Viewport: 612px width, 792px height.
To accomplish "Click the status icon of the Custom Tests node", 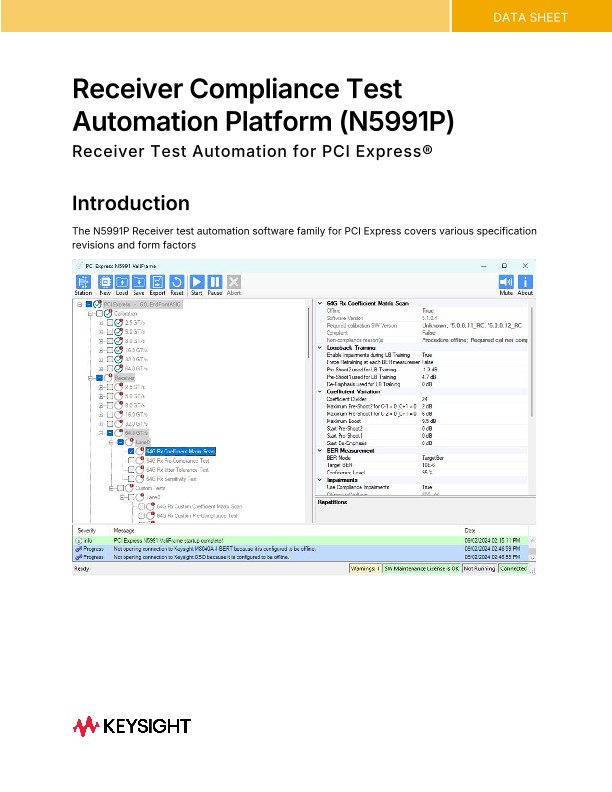I will [x=129, y=488].
